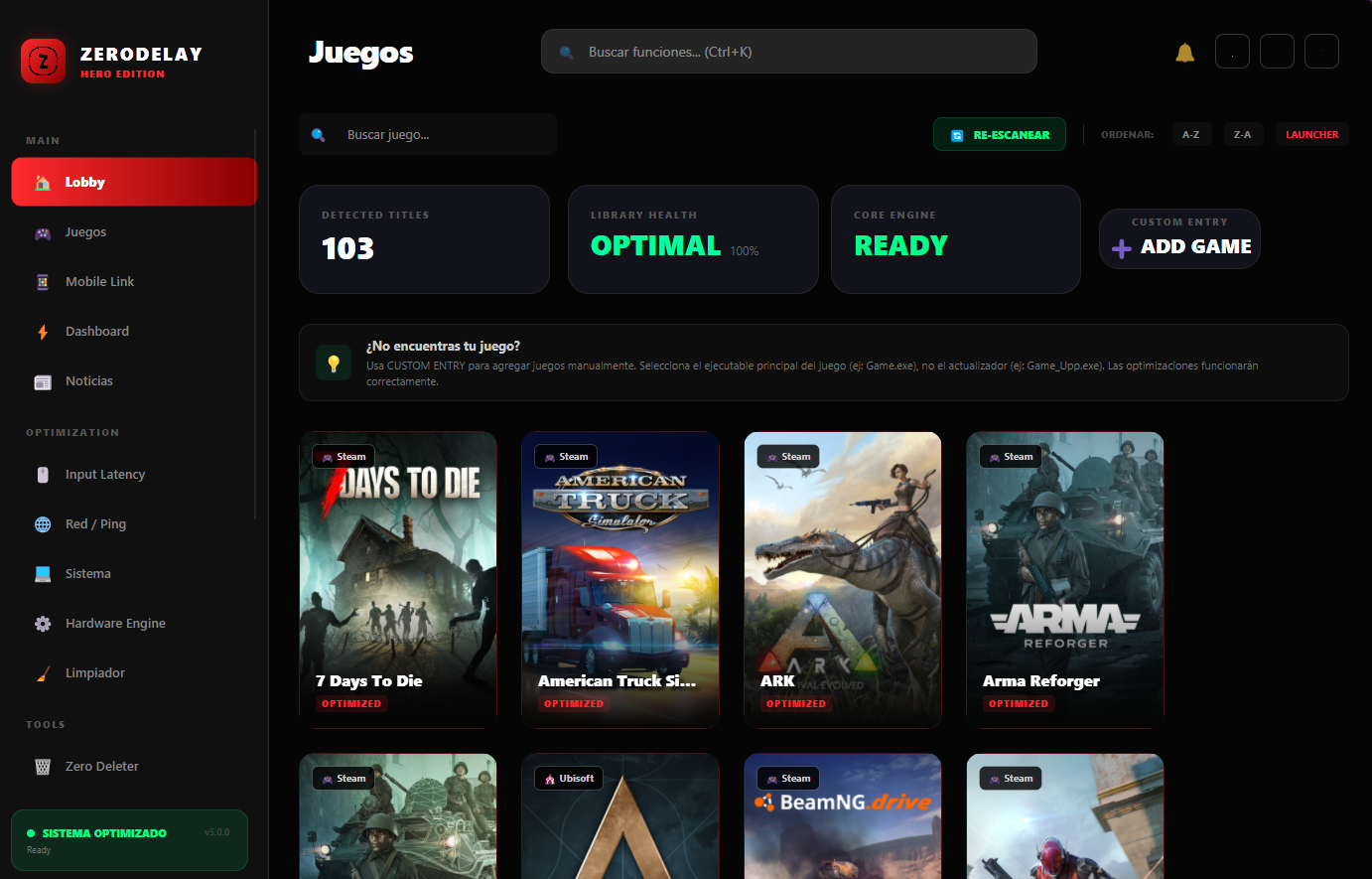Viewport: 1372px width, 879px height.
Task: Click the 100% library health value
Action: pyautogui.click(x=745, y=251)
